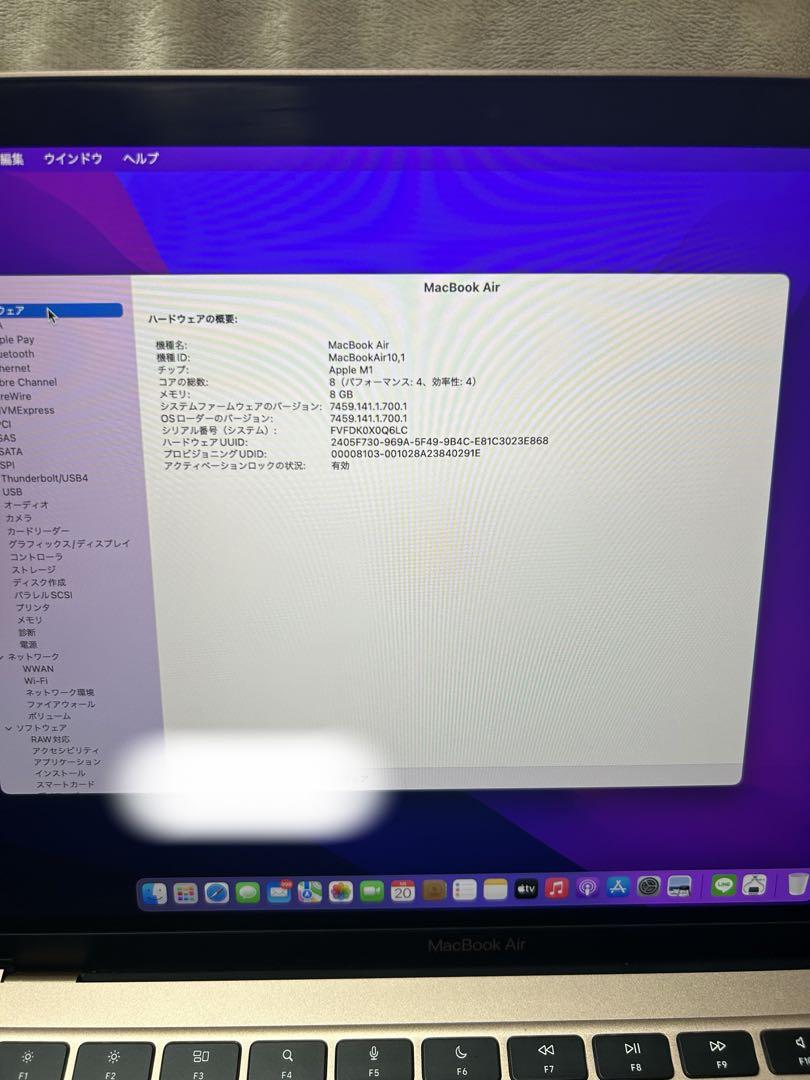Open App Store in dock
810x1080 pixels.
[618, 886]
